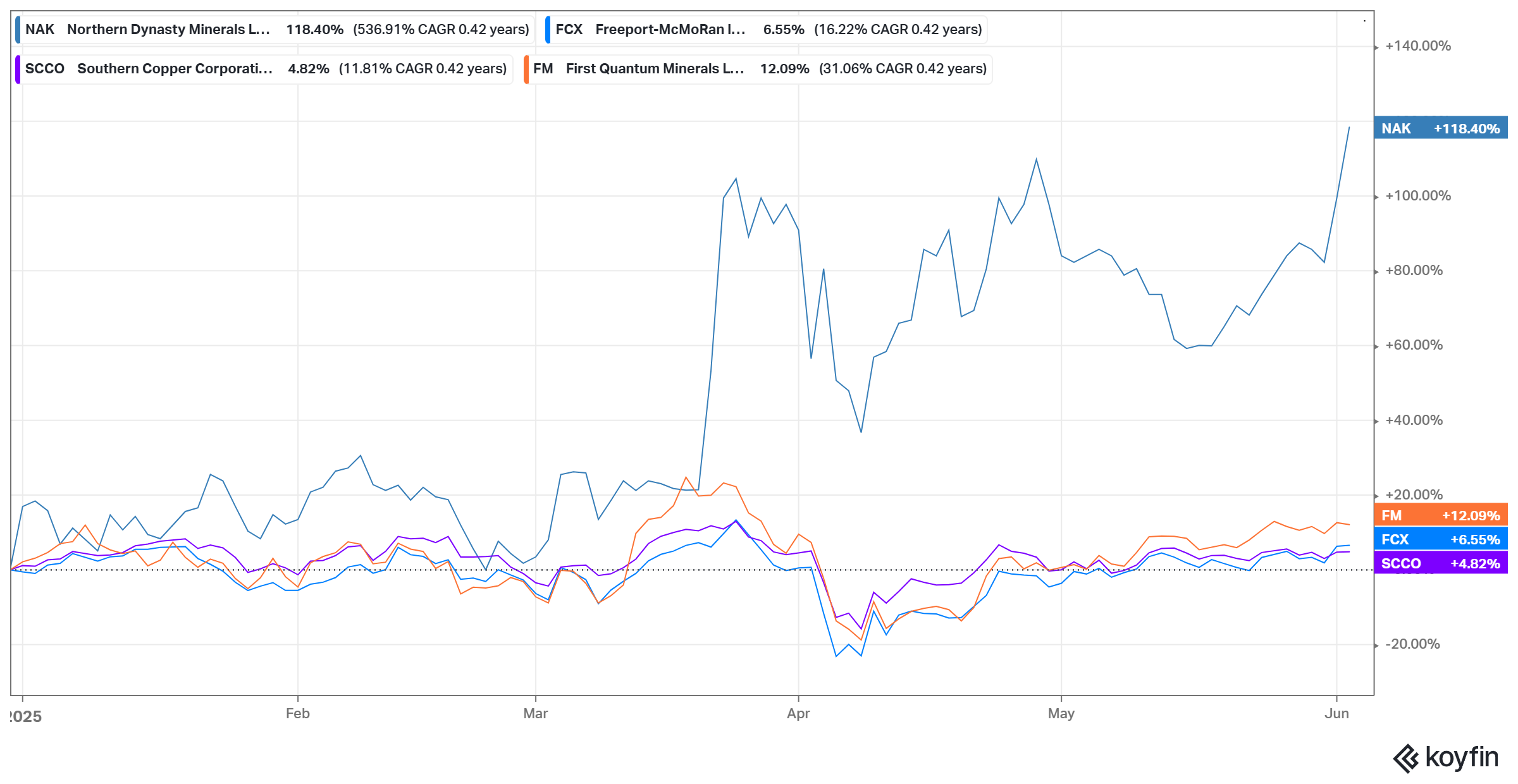Viewport: 1518px width, 784px height.
Task: Click the SCCO ticker symbol in legend
Action: [45, 69]
